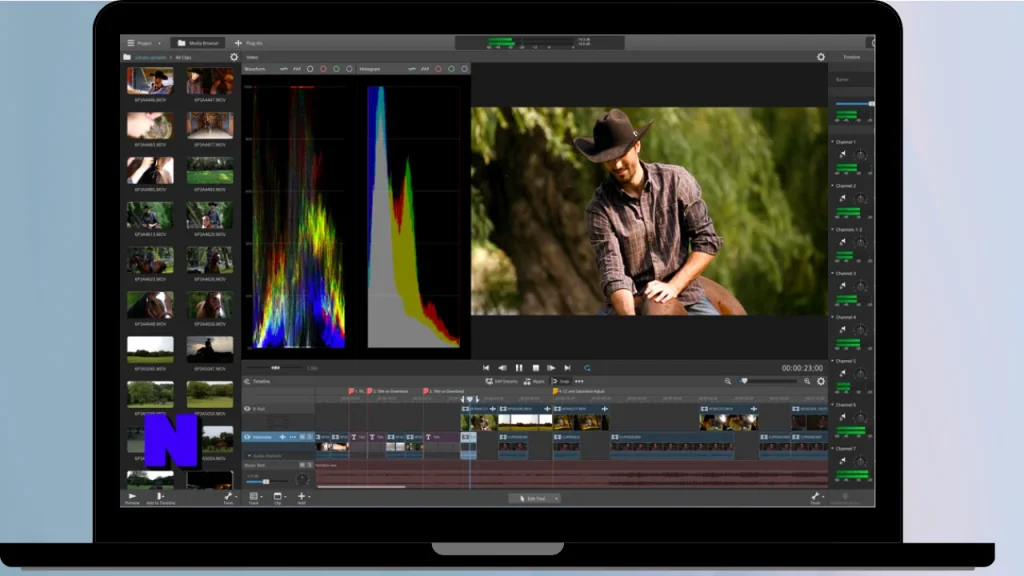1024x576 pixels.
Task: Click the Edit Shooting button on timeline
Action: 502,381
